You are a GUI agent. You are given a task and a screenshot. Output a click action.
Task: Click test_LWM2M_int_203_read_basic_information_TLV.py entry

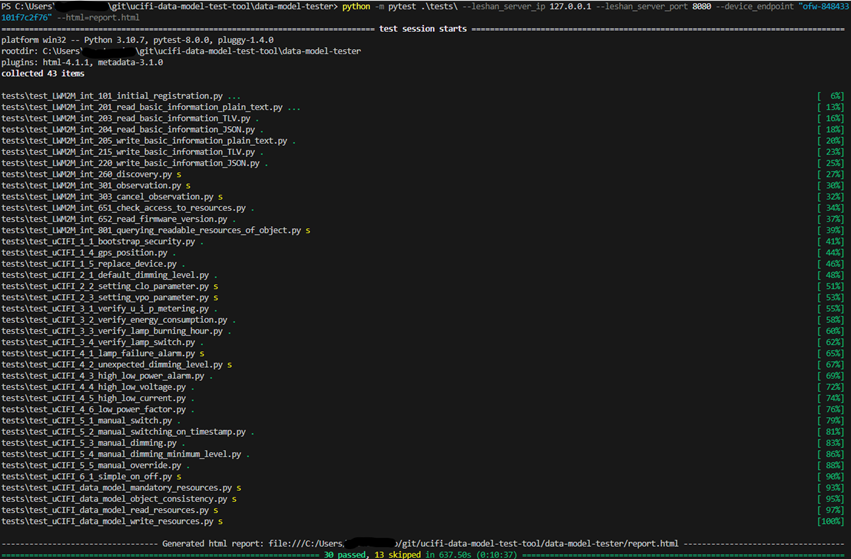(126, 118)
